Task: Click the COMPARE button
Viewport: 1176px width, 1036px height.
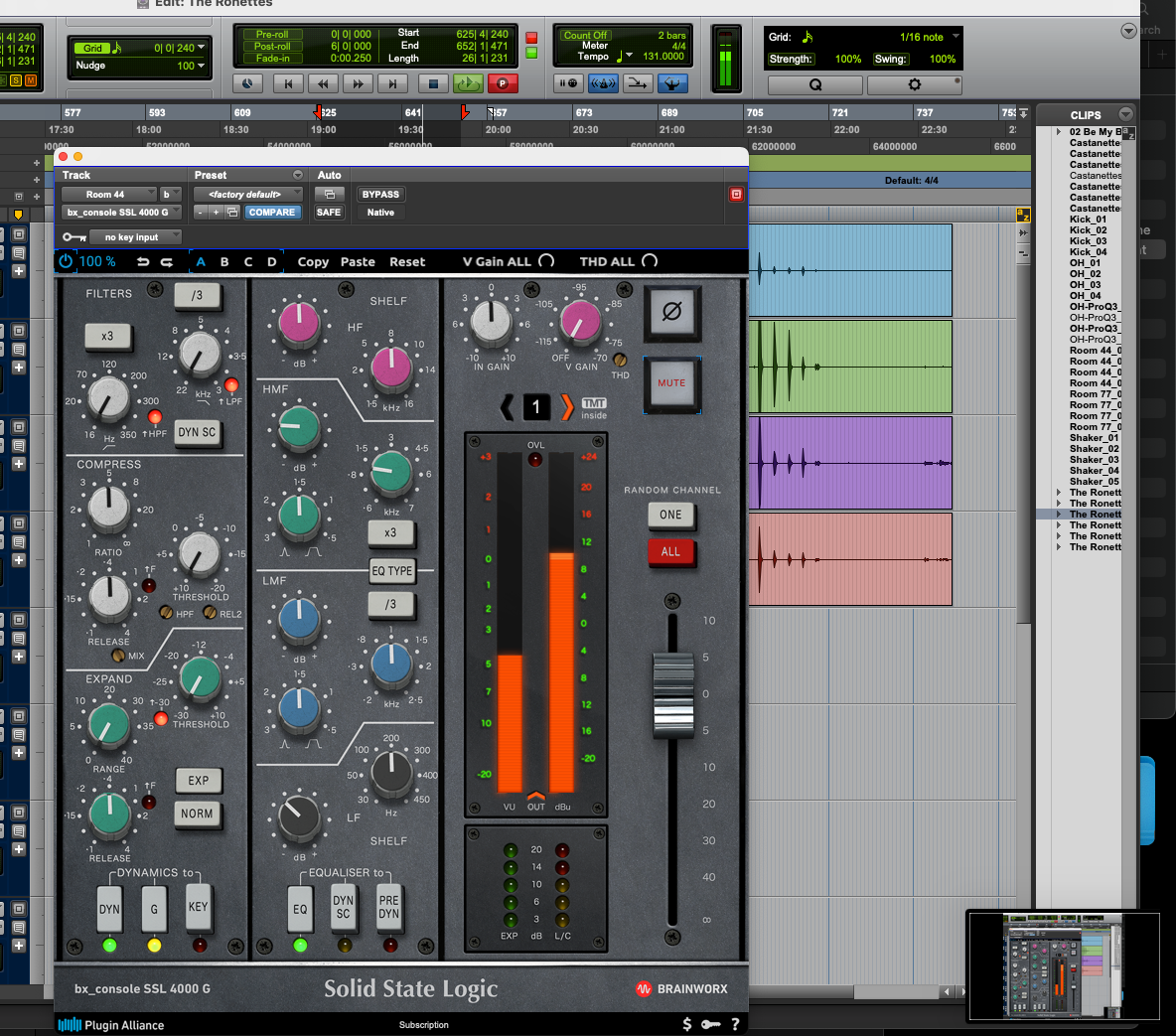Action: click(271, 213)
